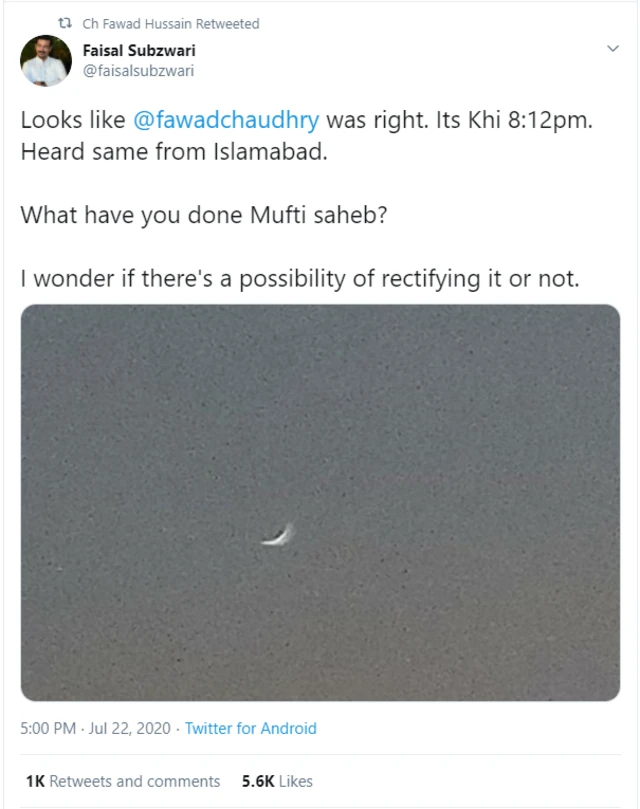The image size is (640, 809).
Task: Click the retweet icon above the tweet
Action: pos(66,23)
